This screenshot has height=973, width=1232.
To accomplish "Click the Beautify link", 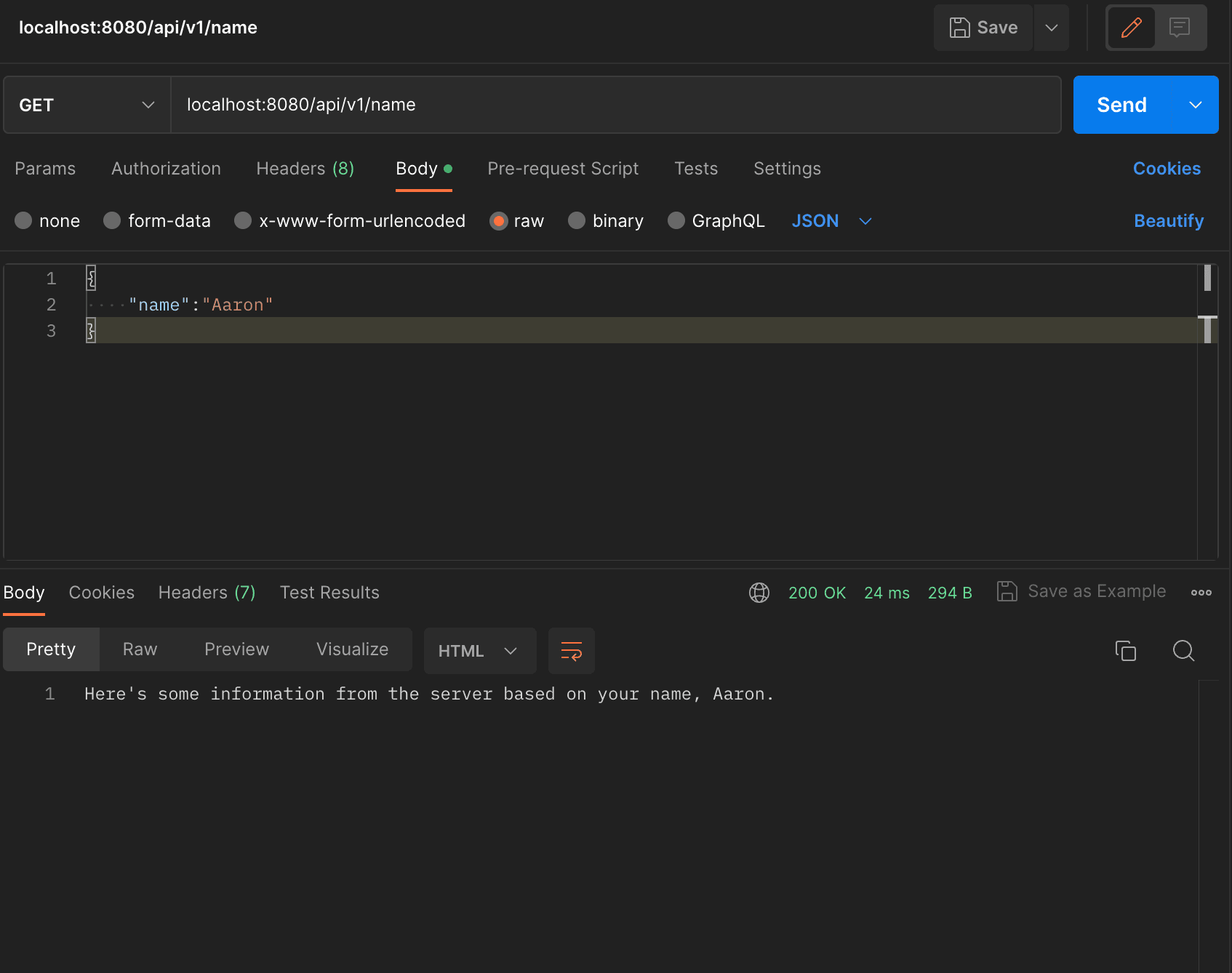I will [x=1169, y=220].
